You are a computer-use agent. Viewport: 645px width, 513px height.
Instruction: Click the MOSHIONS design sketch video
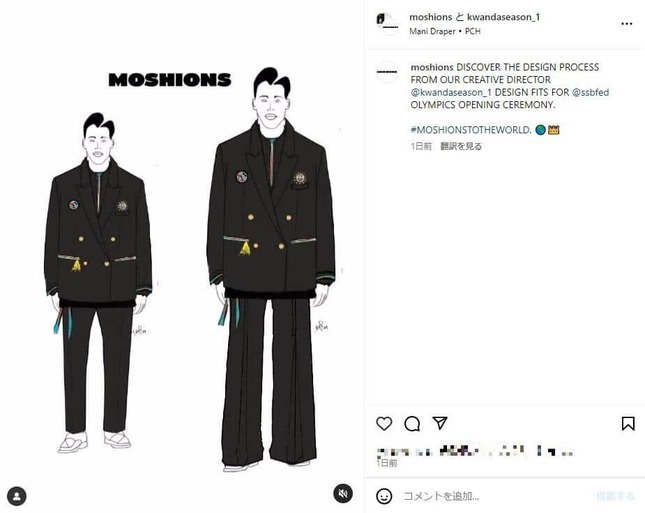coord(182,255)
